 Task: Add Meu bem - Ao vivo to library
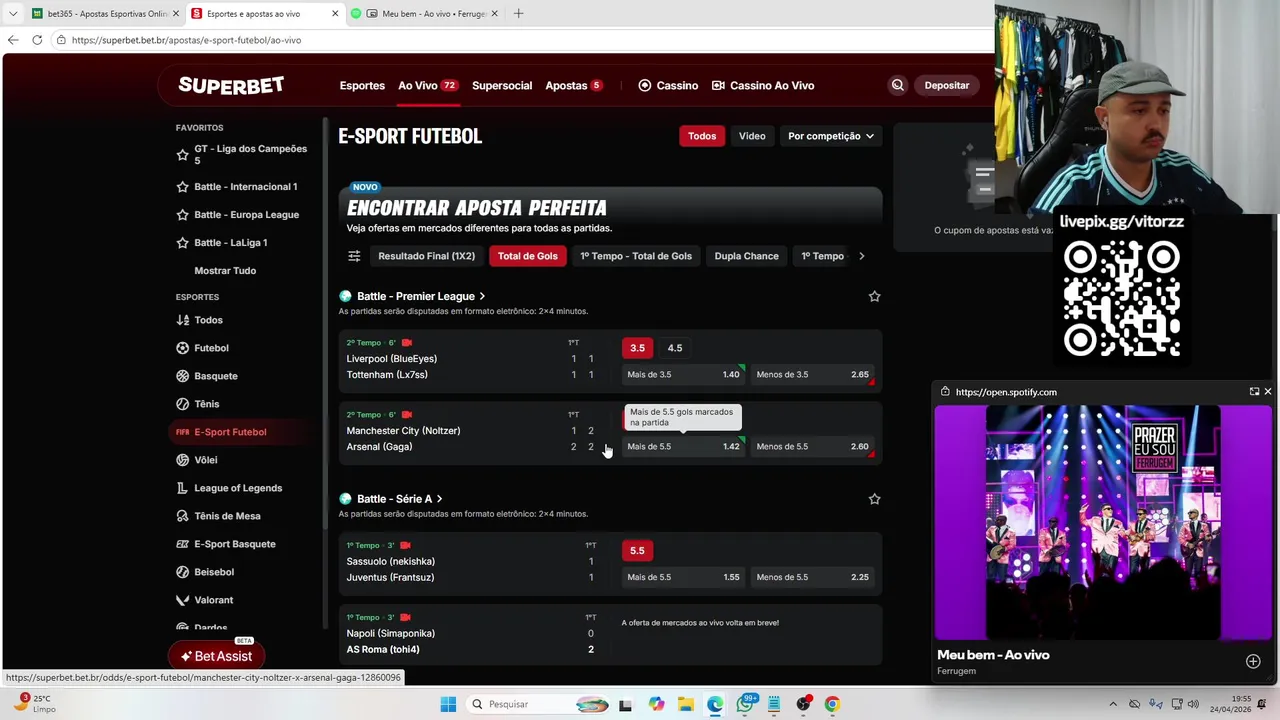1253,662
